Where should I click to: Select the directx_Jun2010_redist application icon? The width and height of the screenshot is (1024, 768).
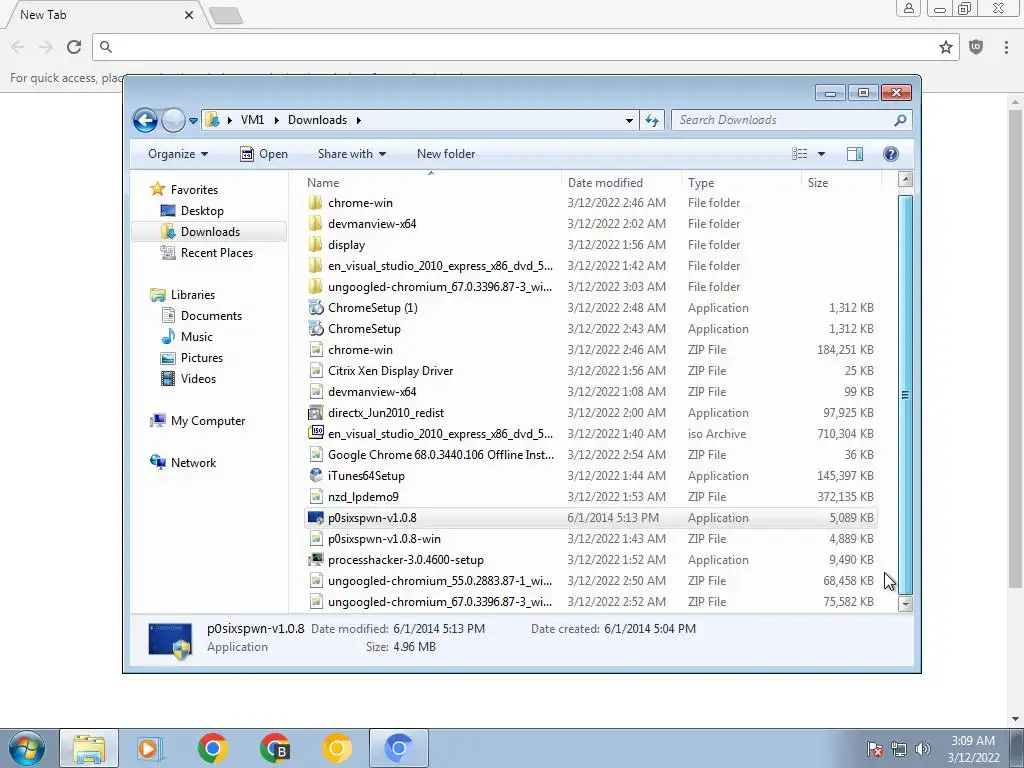[x=315, y=413]
